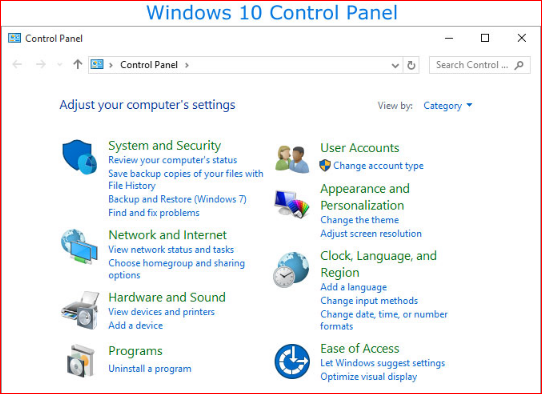542x394 pixels.
Task: Change date, time, or number formats
Action: click(x=384, y=320)
